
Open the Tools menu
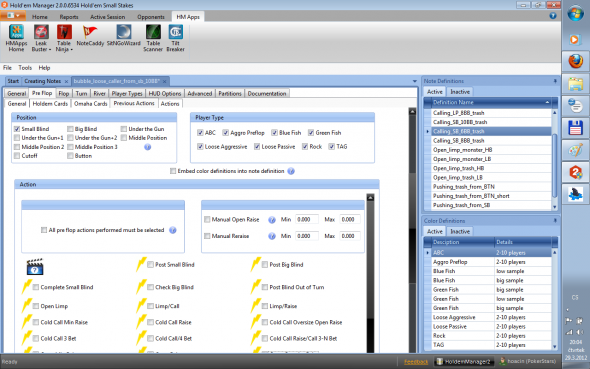click(x=25, y=68)
